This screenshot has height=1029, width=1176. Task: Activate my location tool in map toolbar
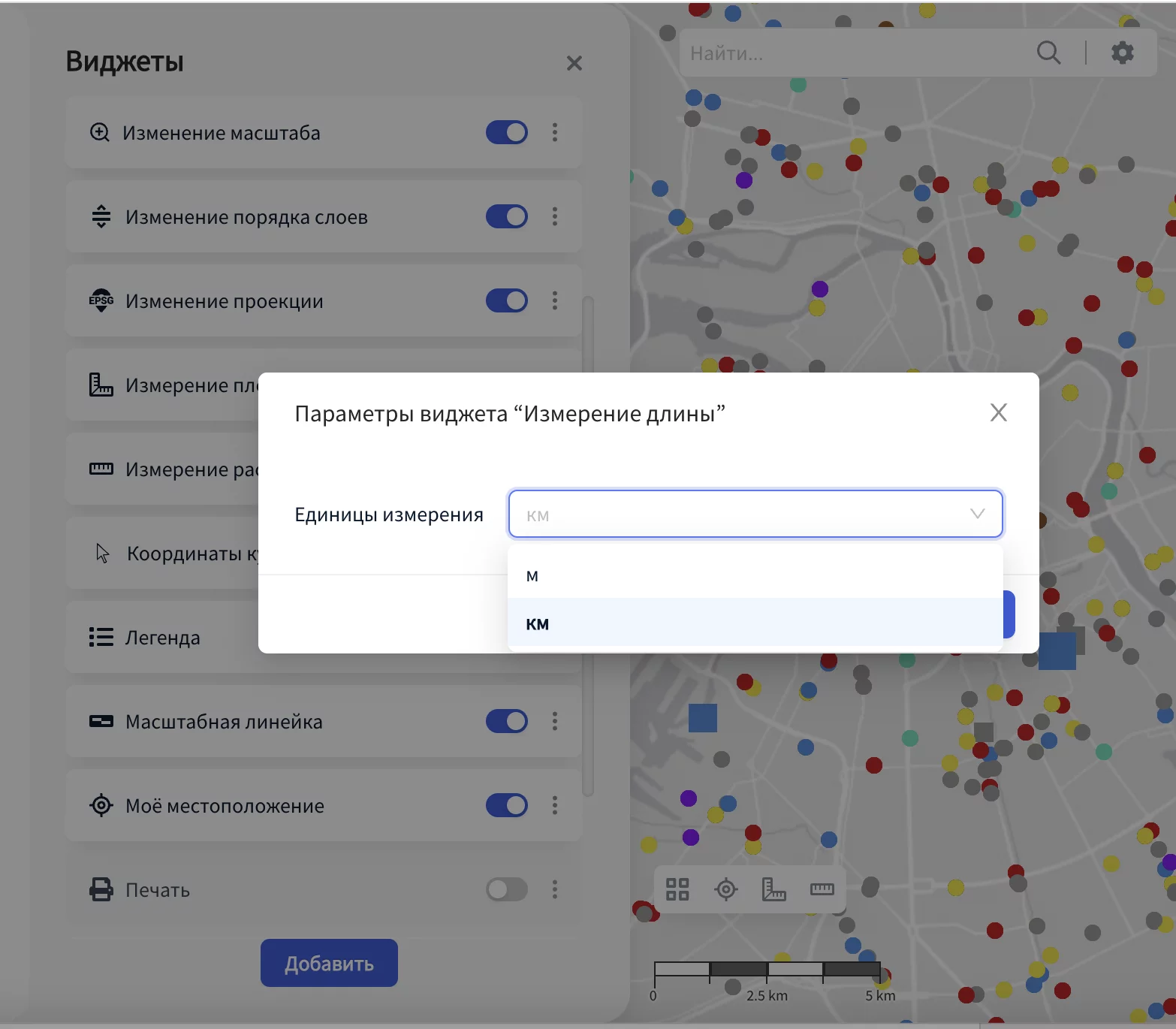tap(726, 889)
